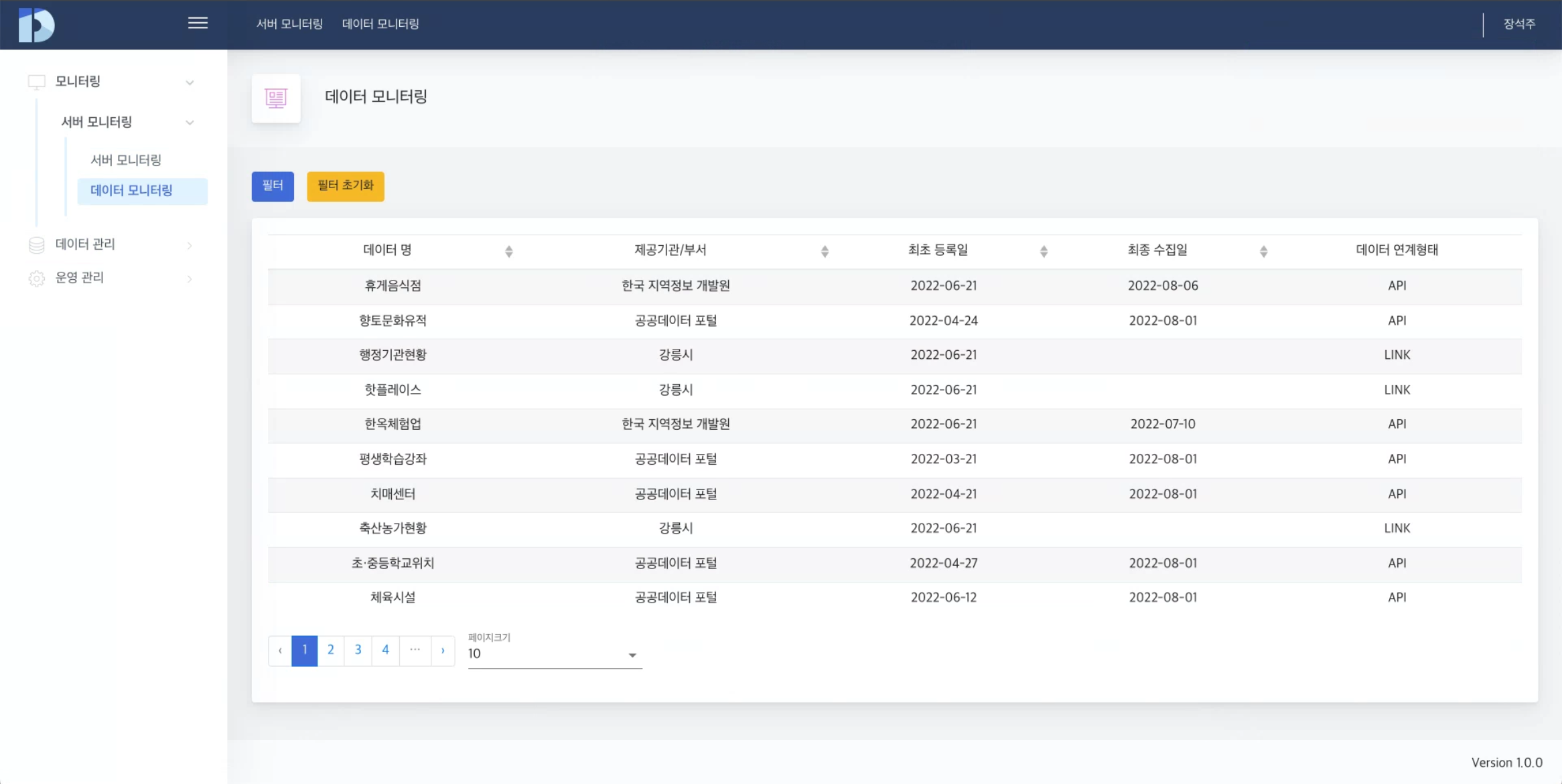Click the 모니터링 monitor icon in sidebar
Image resolution: width=1562 pixels, height=784 pixels.
[37, 82]
